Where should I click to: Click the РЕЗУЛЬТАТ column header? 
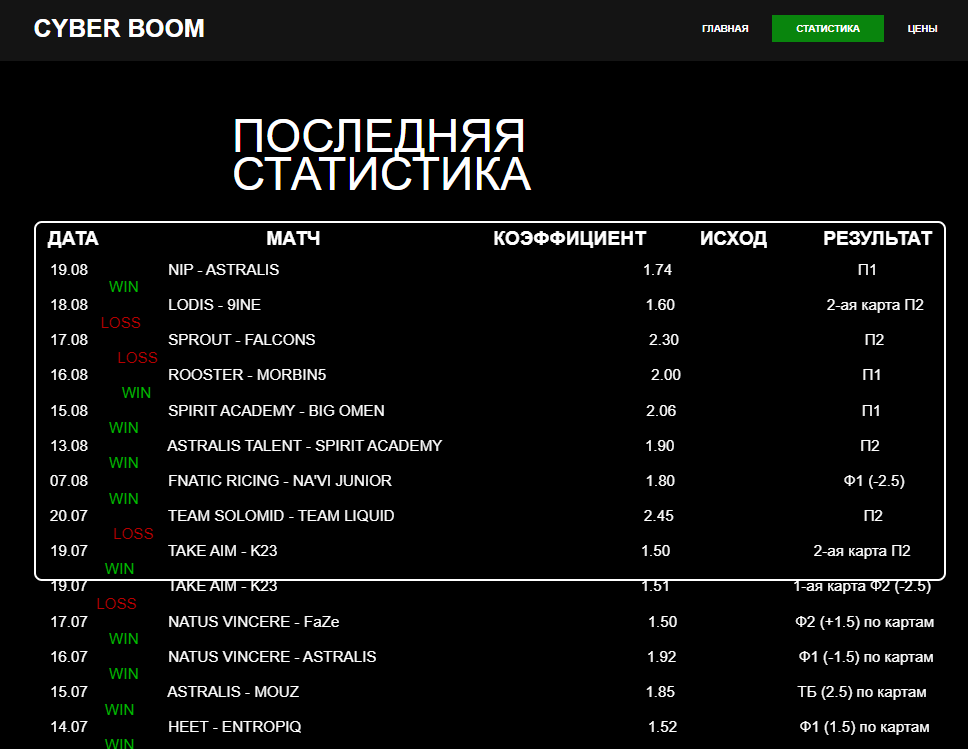point(877,238)
